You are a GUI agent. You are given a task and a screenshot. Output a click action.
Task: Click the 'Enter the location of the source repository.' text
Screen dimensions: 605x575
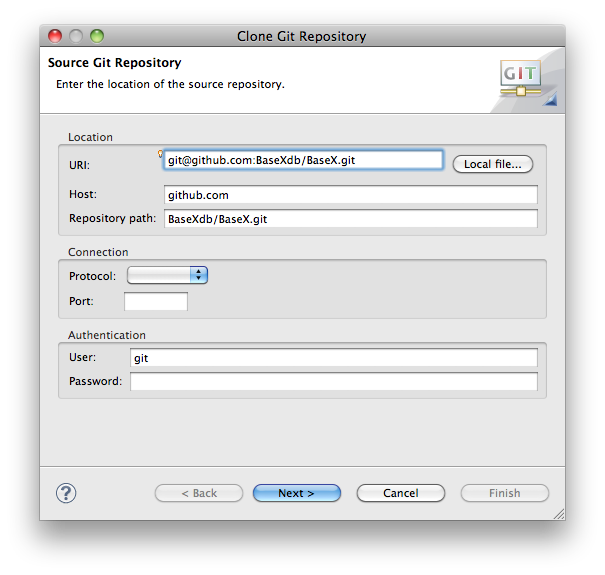(170, 84)
